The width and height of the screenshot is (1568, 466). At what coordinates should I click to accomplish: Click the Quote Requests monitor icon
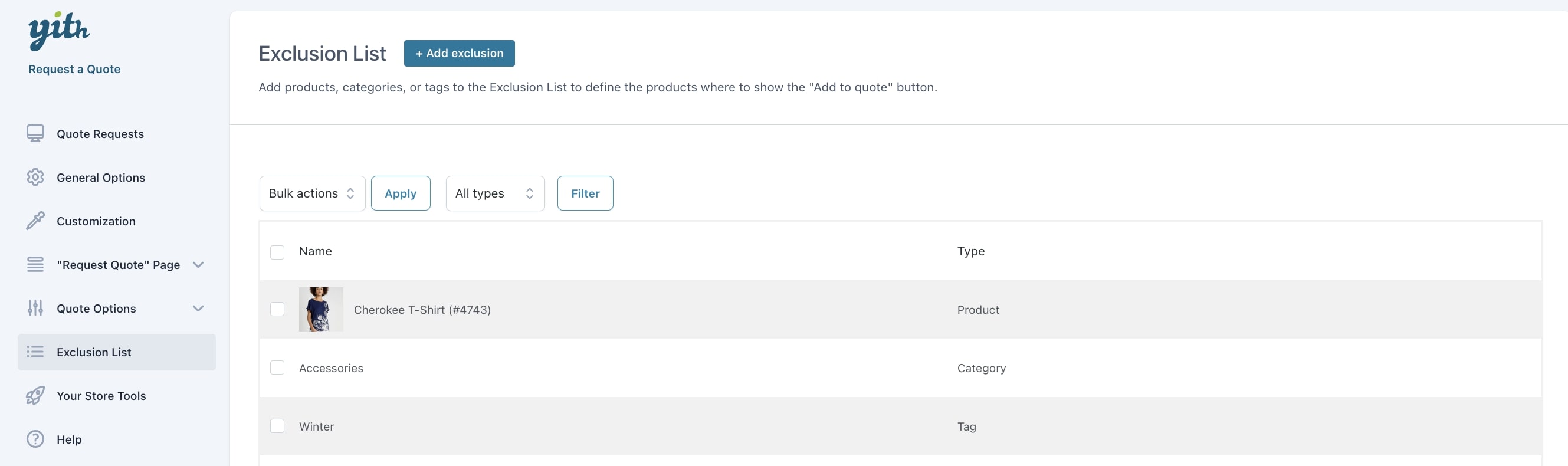[x=35, y=134]
